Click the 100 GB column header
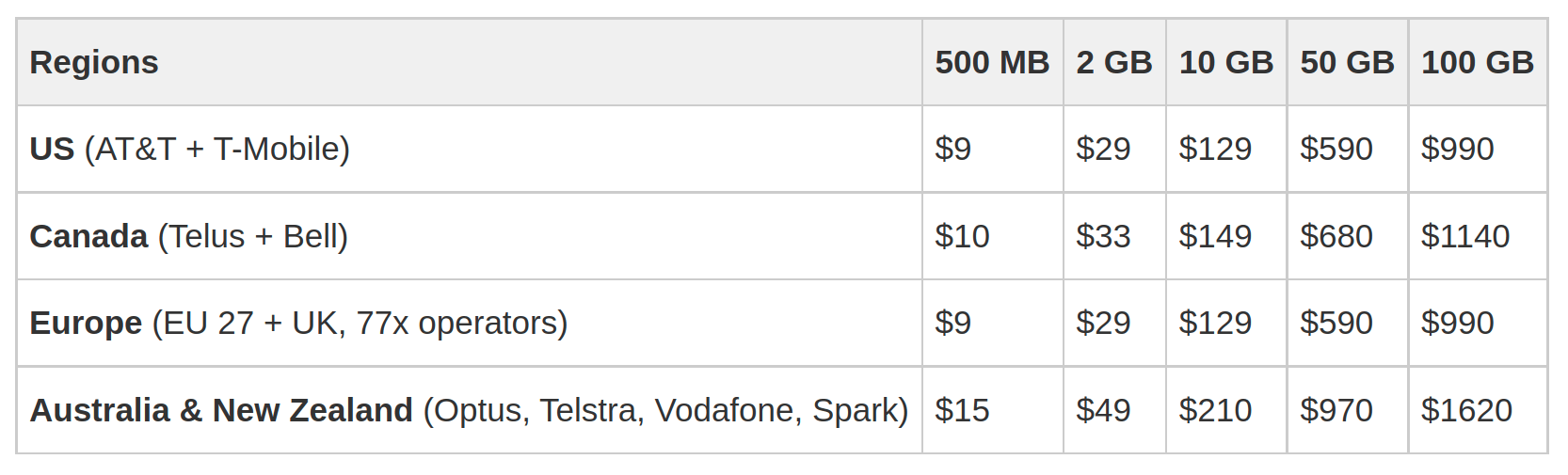Image resolution: width=1568 pixels, height=475 pixels. pyautogui.click(x=1478, y=63)
